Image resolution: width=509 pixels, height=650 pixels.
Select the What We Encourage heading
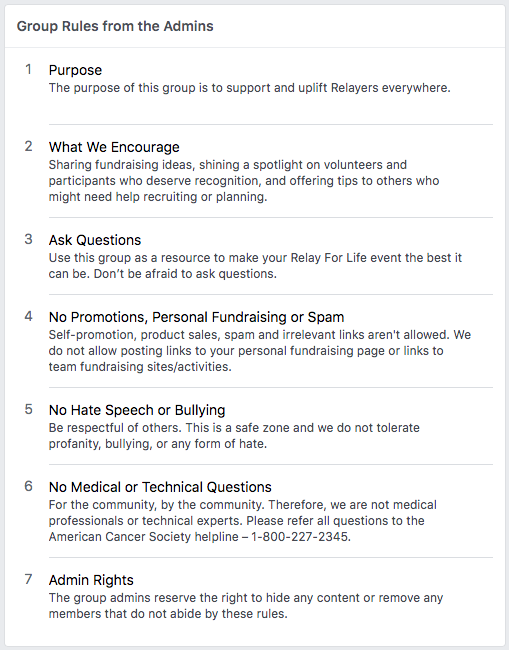pos(114,147)
